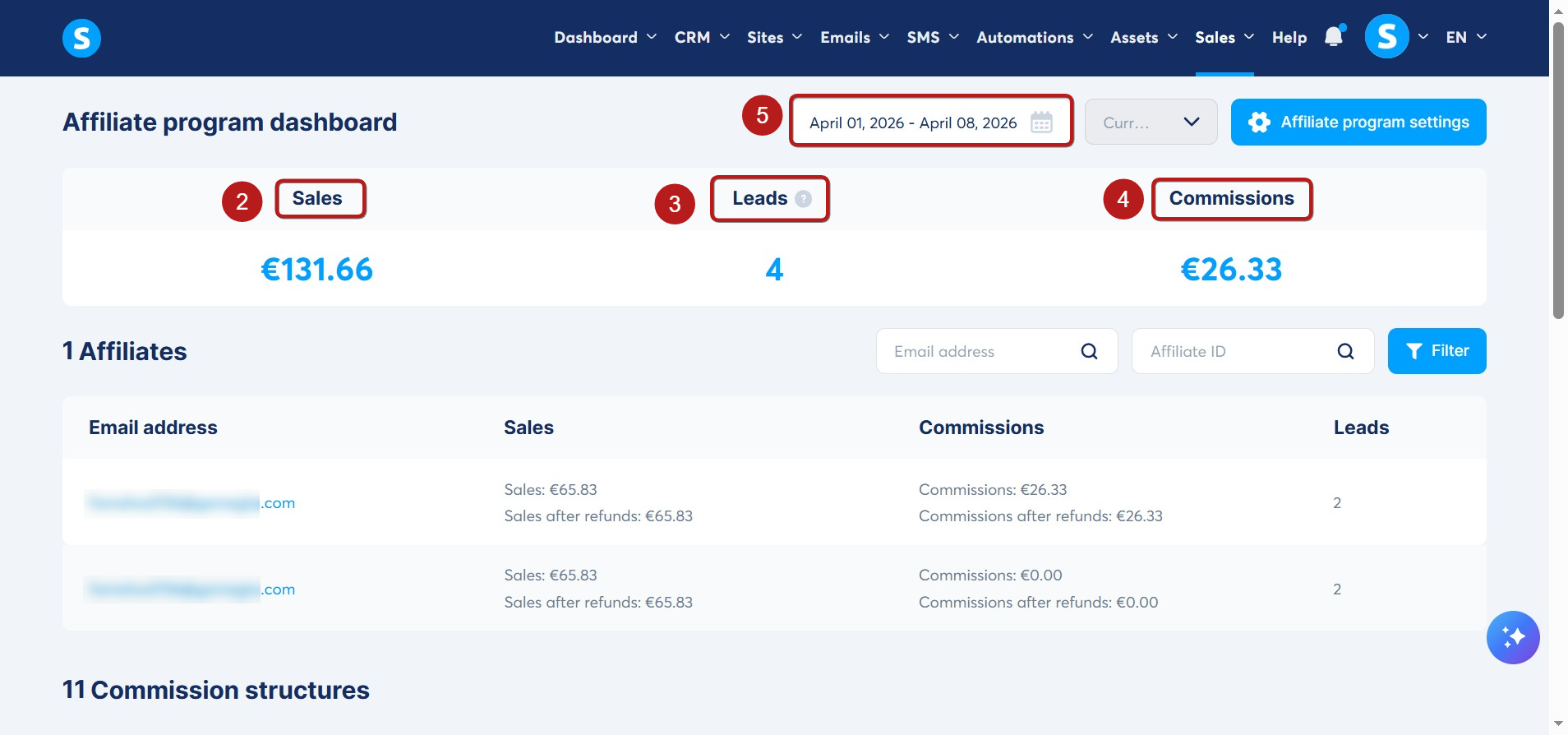Click the search magnifier in the Email address field
Screen dimensions: 1568x735
point(1089,351)
